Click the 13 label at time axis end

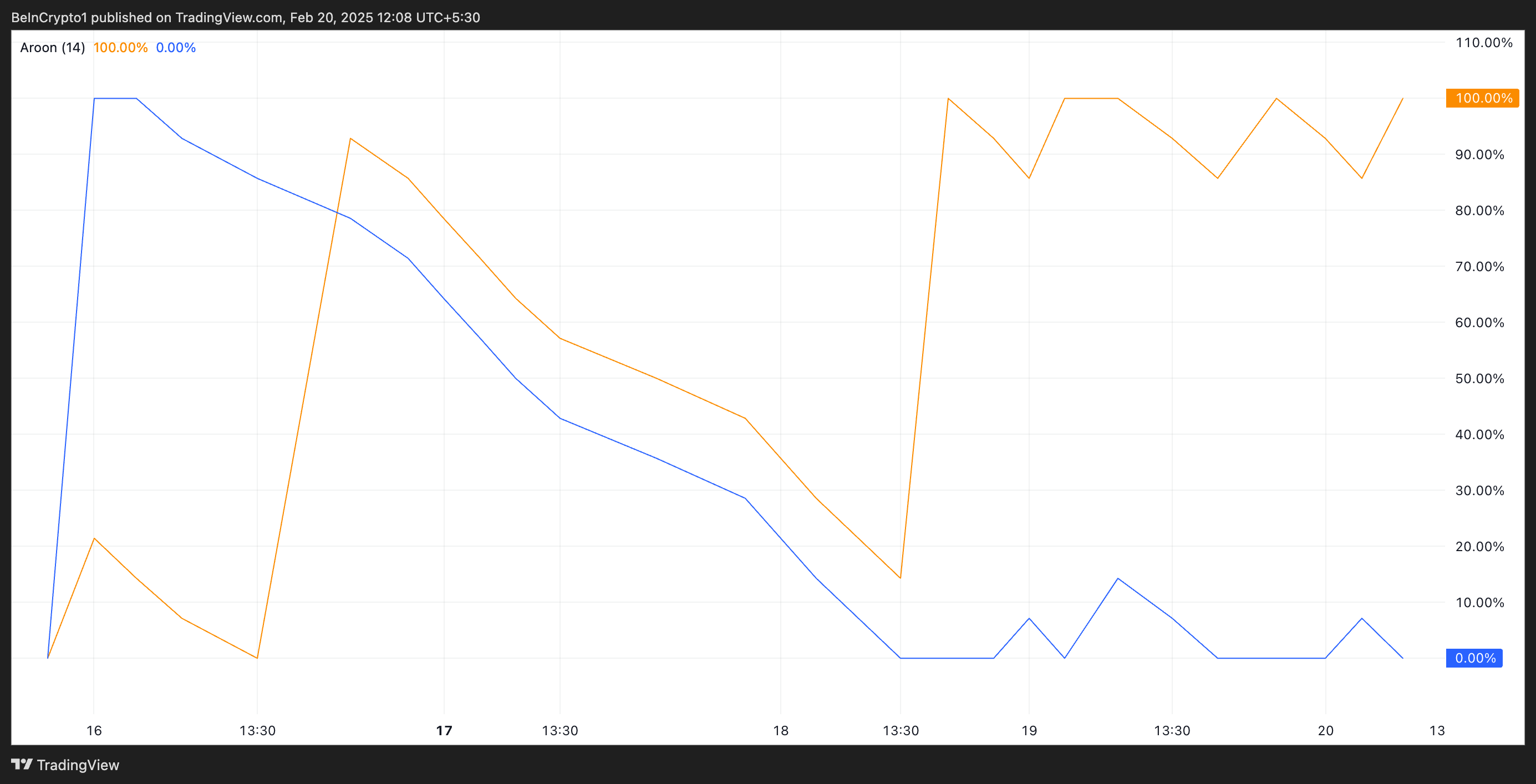click(x=1437, y=730)
